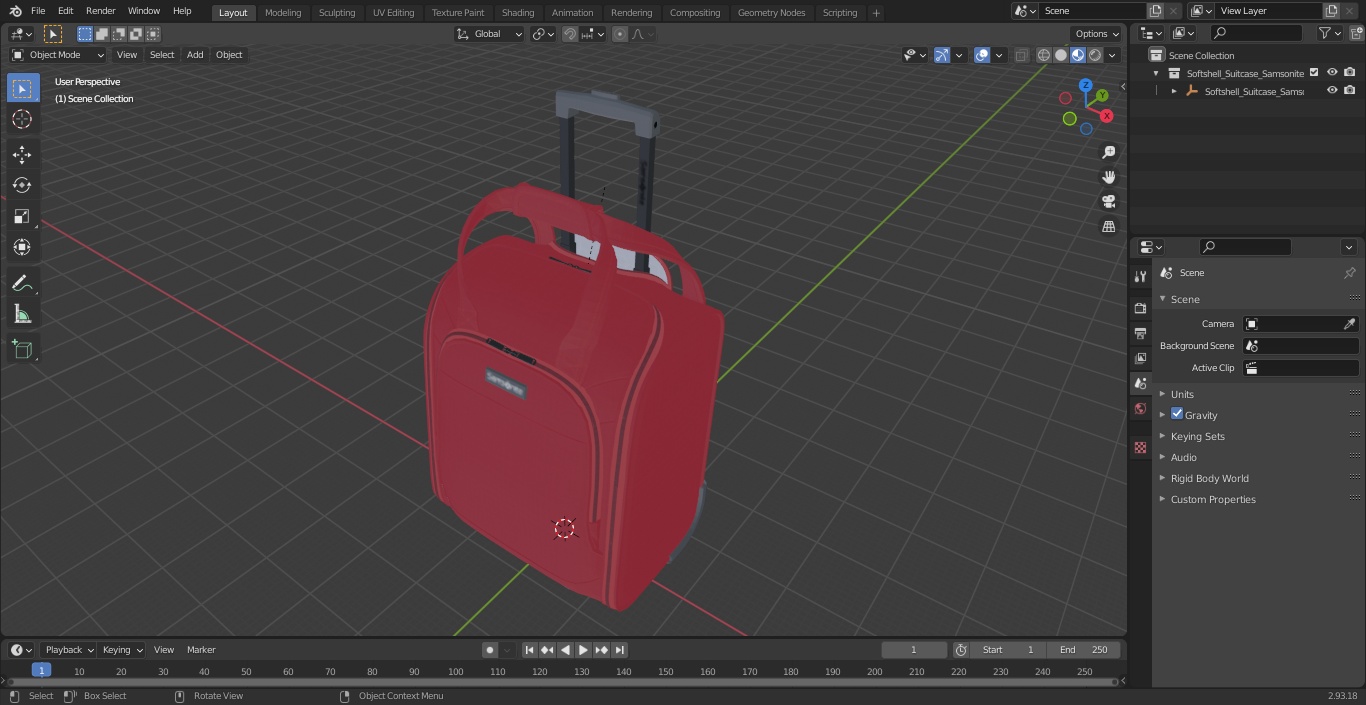Toggle proportional editing button
Screen dimensions: 1366x705
620,34
